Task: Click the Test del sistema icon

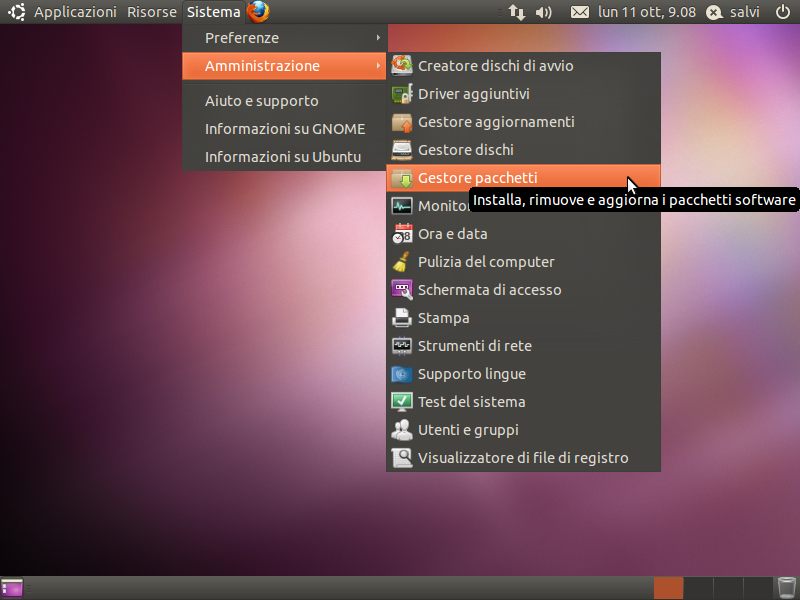Action: (x=402, y=402)
